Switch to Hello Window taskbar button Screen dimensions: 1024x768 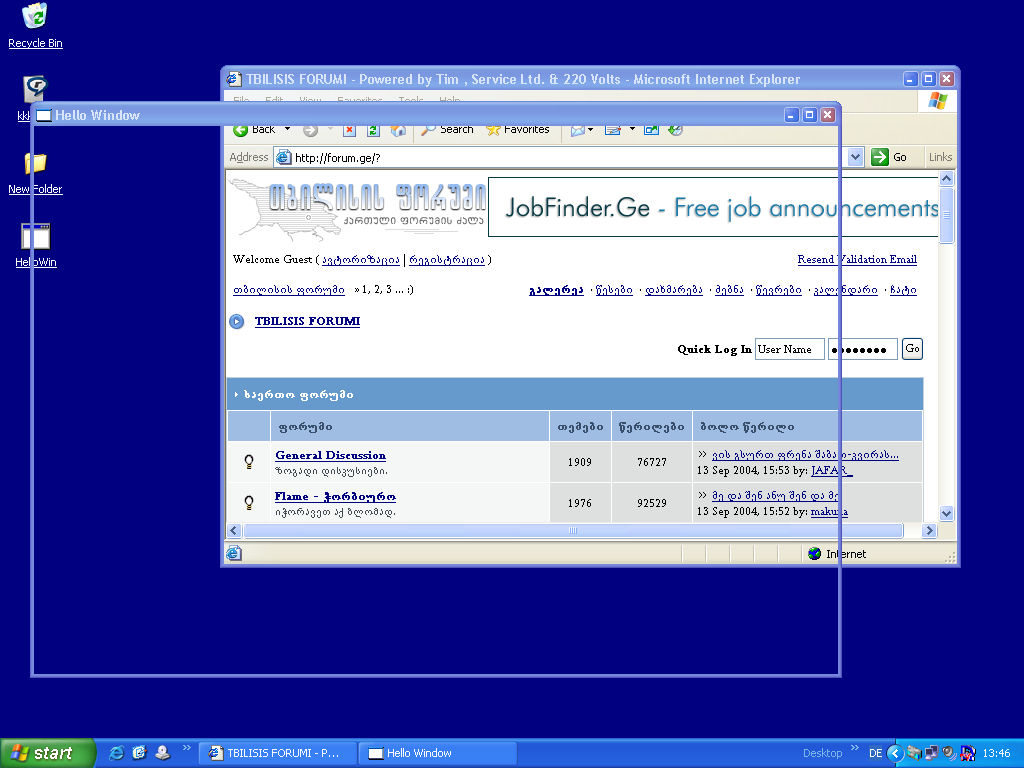(x=438, y=753)
